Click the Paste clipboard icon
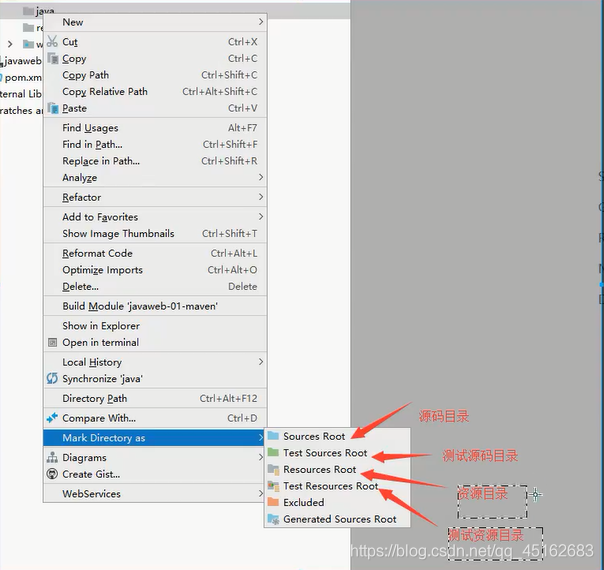The width and height of the screenshot is (604, 570). click(53, 108)
